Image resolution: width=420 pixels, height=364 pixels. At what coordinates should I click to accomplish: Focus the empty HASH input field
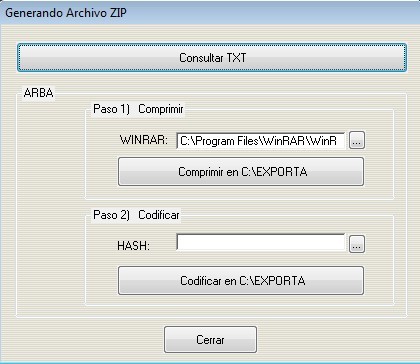(260, 242)
